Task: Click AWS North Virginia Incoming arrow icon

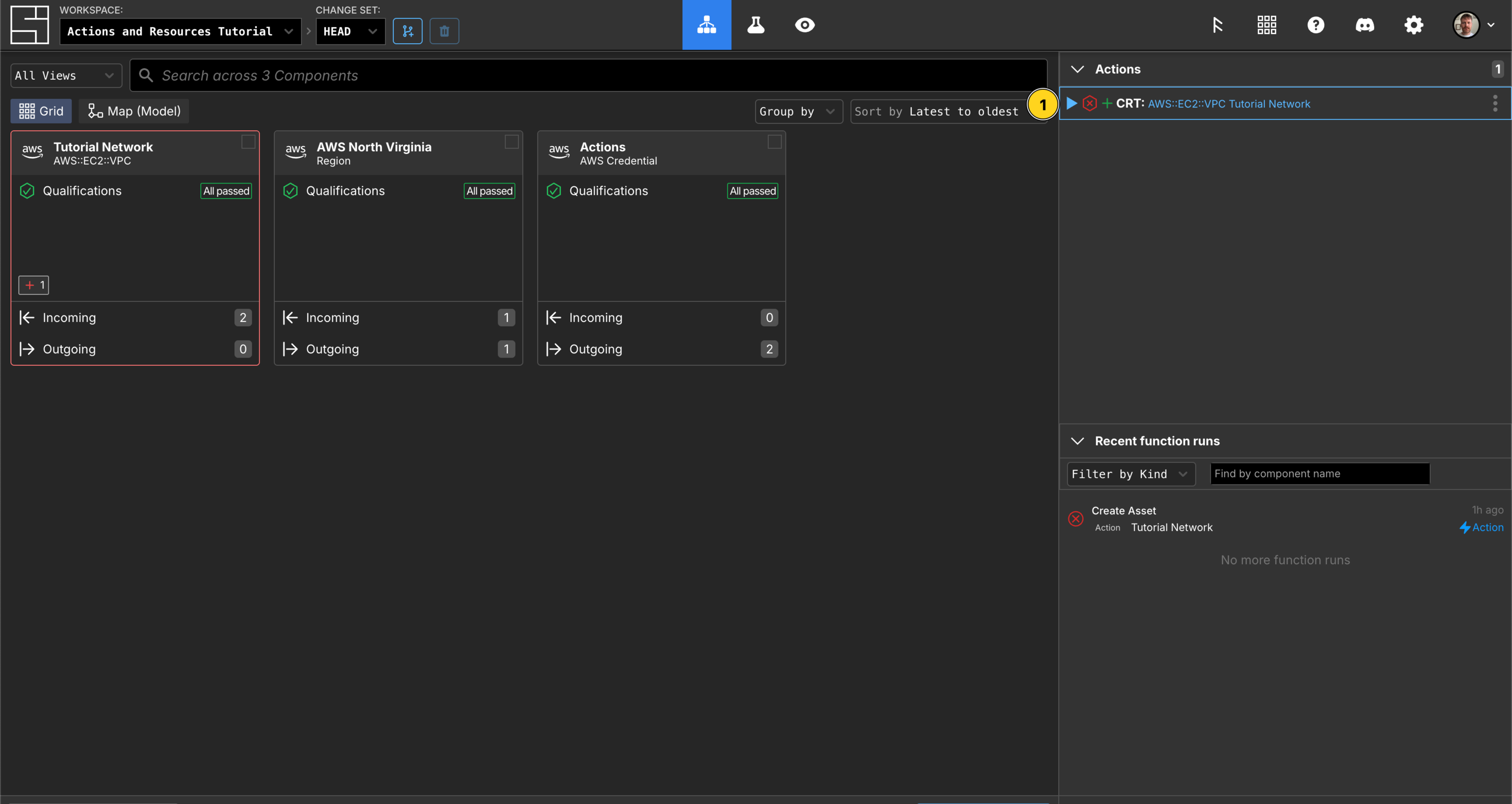Action: [291, 317]
